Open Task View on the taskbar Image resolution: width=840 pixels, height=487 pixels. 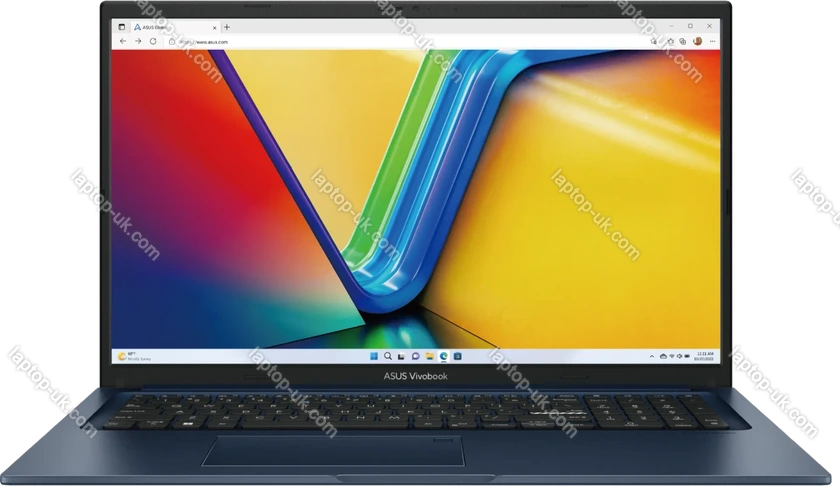401,354
